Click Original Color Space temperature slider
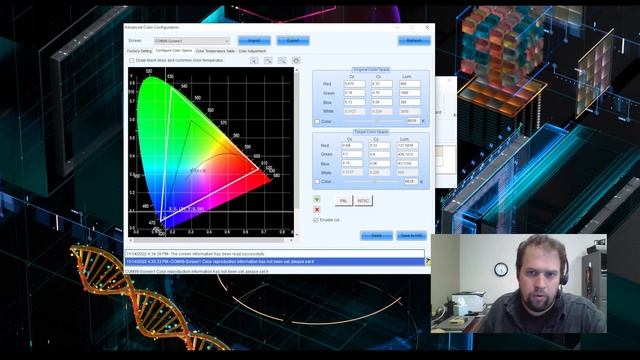Image resolution: width=640 pixels, height=360 pixels. tap(373, 121)
